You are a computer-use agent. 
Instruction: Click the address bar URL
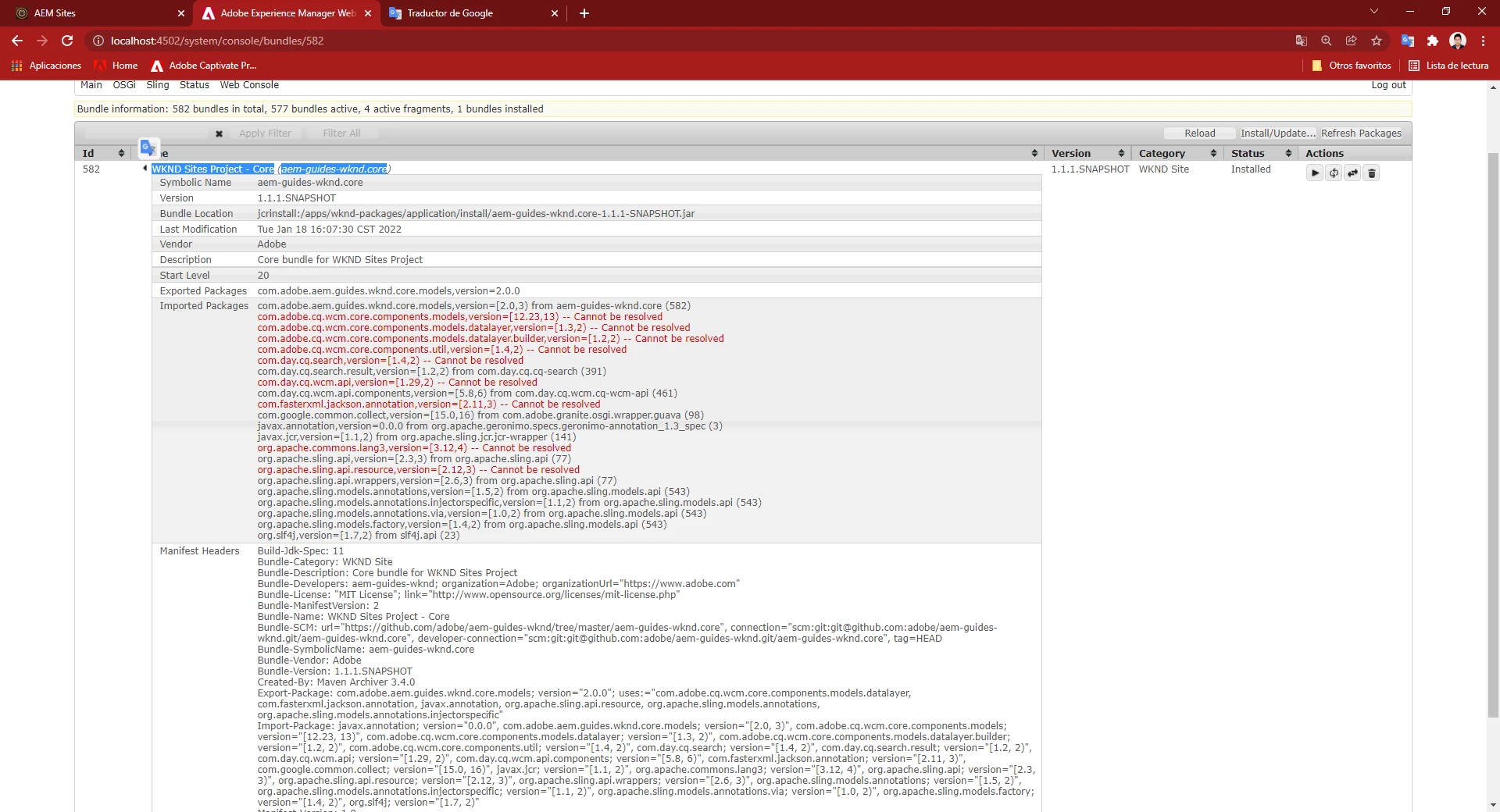coord(217,41)
